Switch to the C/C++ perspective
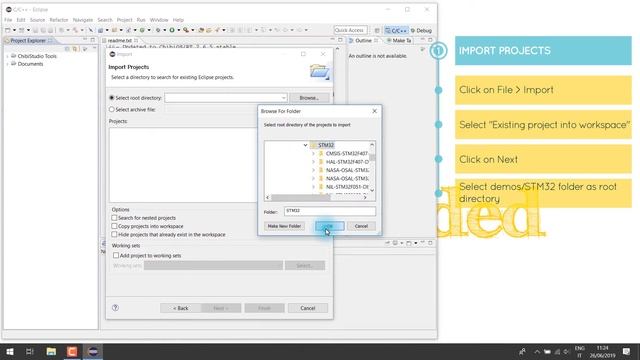The height and width of the screenshot is (360, 640). [396, 31]
